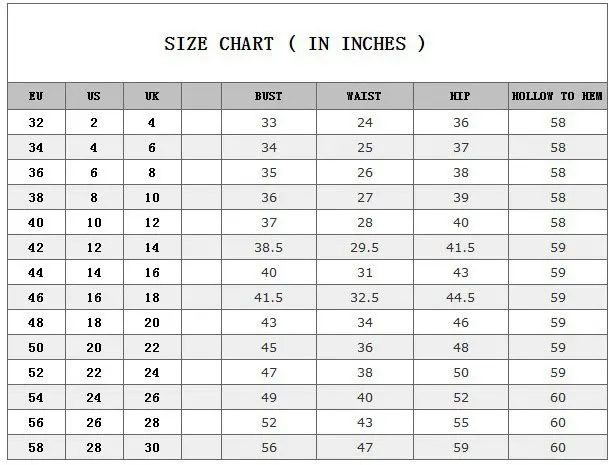Click hip value 44.5

click(460, 297)
